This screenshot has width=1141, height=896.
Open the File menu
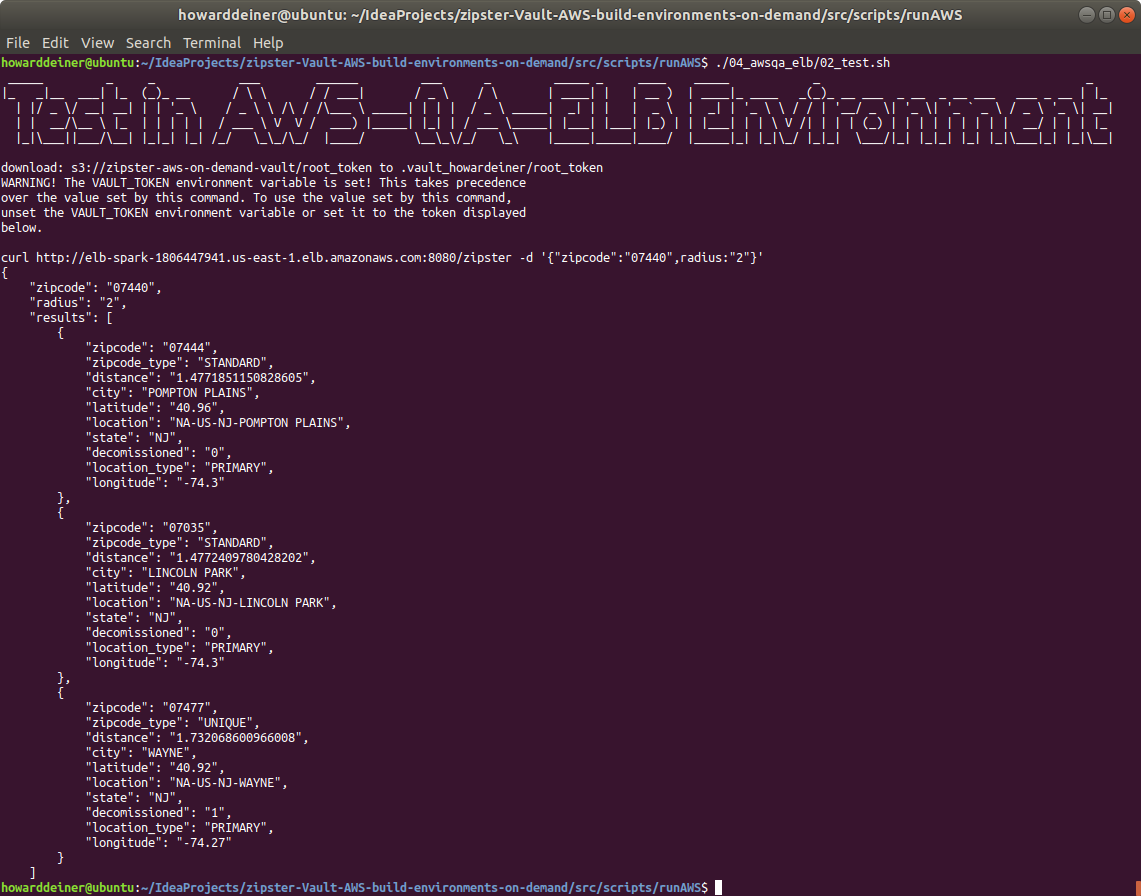pyautogui.click(x=17, y=43)
